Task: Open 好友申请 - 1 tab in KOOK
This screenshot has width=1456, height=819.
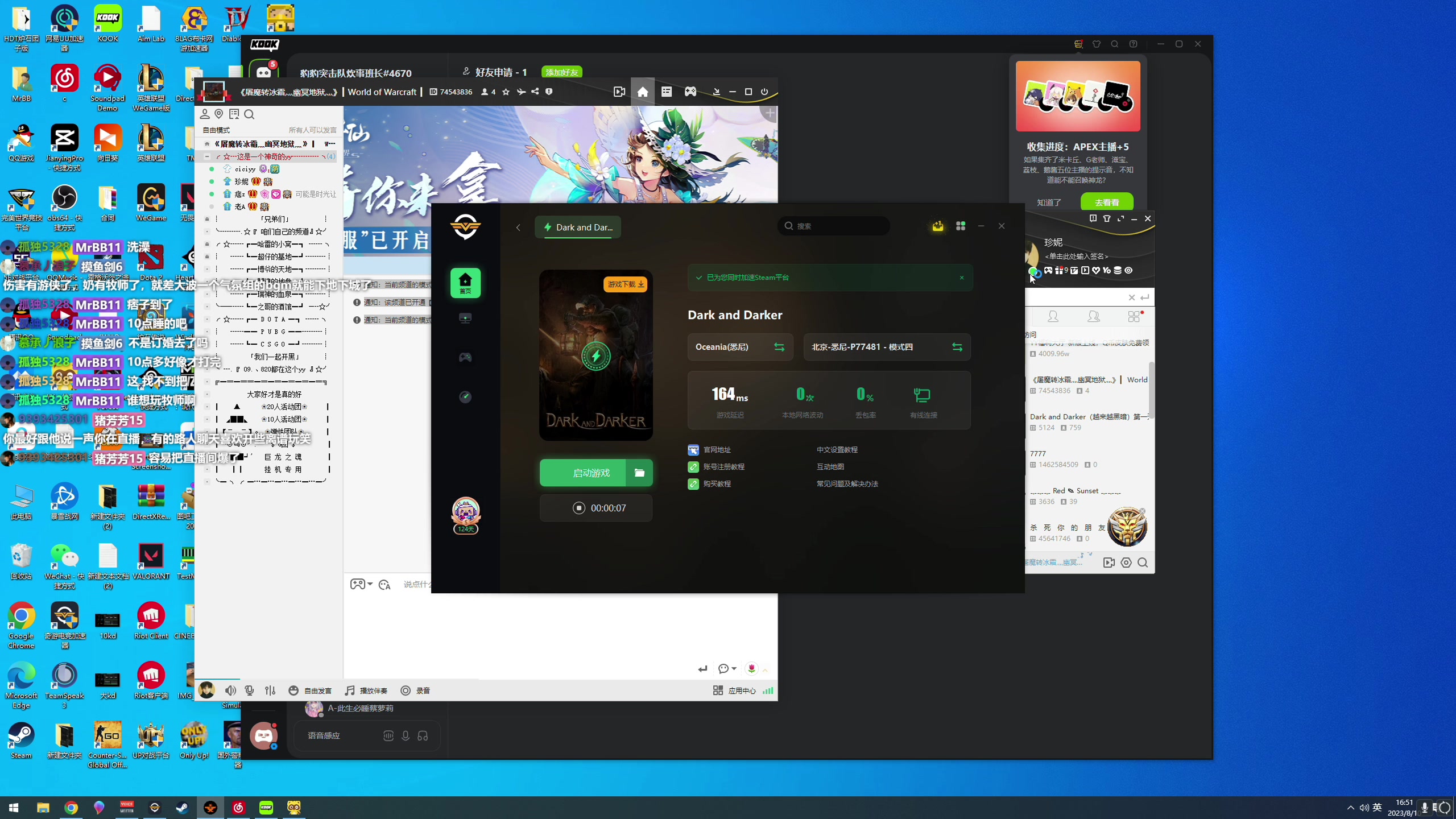Action: tap(494, 72)
